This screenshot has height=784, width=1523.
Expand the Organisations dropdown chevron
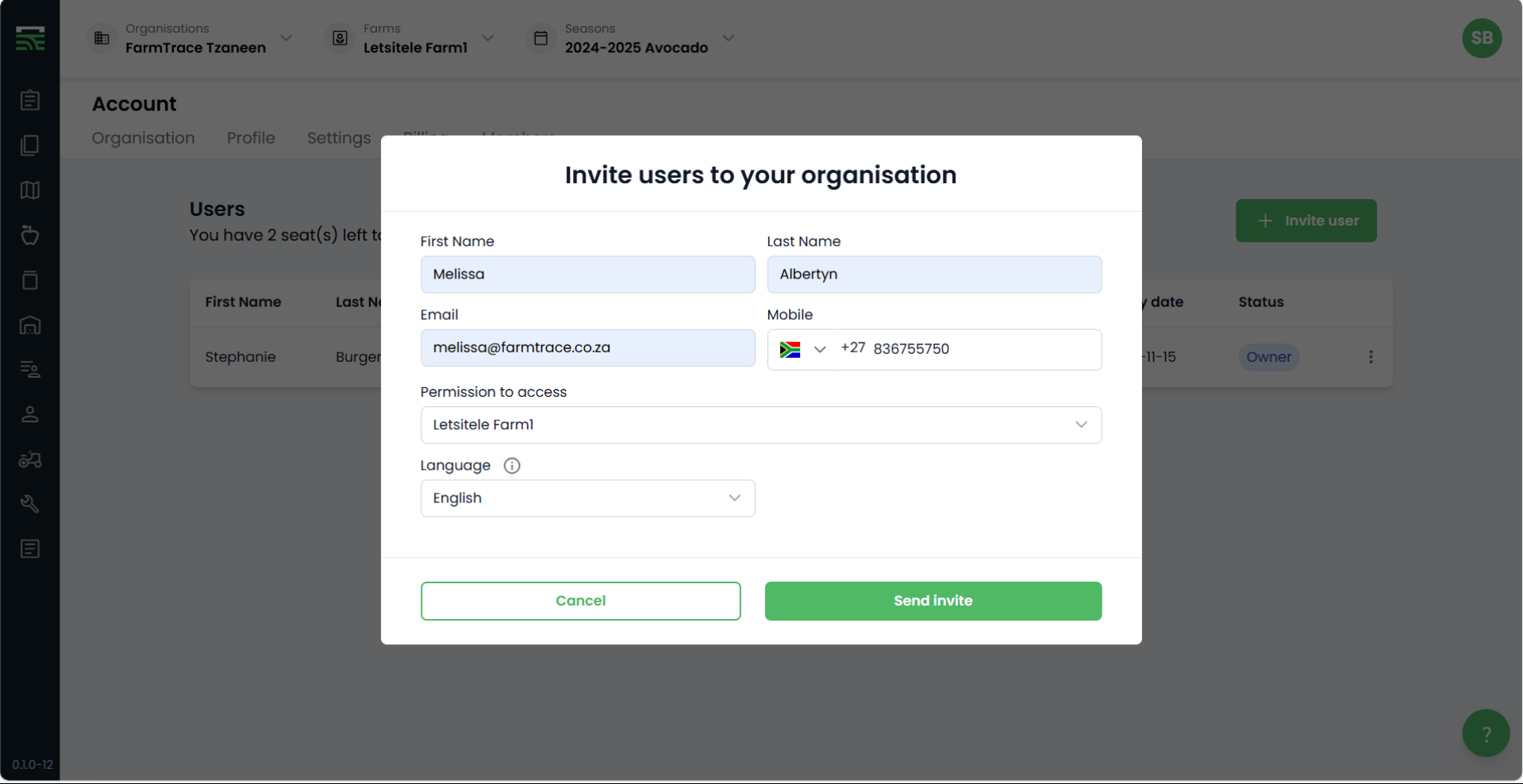(287, 38)
